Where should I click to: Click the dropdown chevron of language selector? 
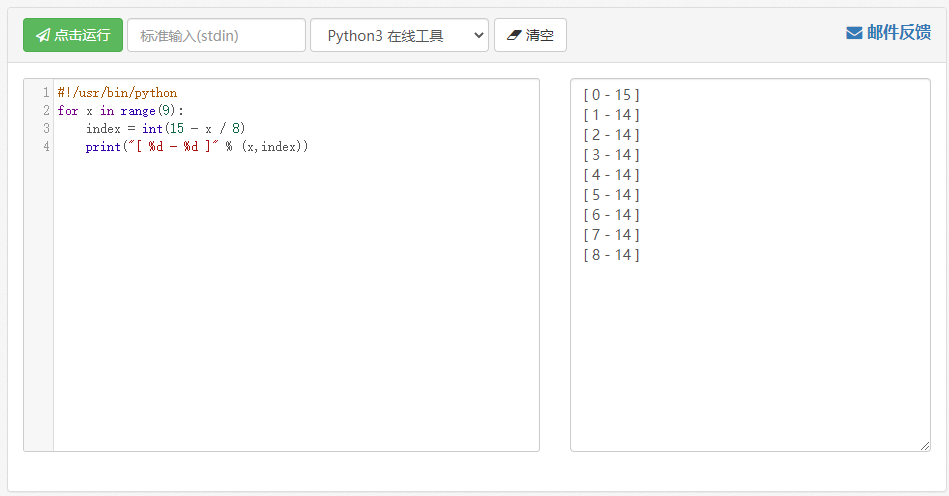[478, 36]
